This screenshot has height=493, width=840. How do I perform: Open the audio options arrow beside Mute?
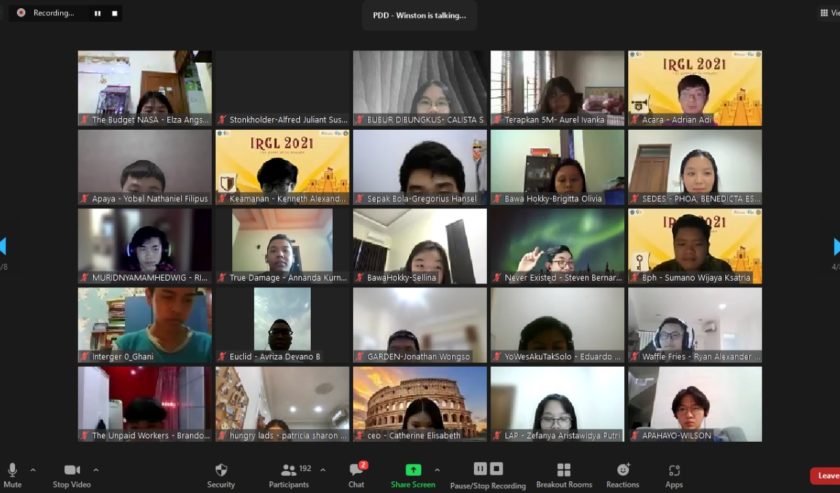point(33,470)
